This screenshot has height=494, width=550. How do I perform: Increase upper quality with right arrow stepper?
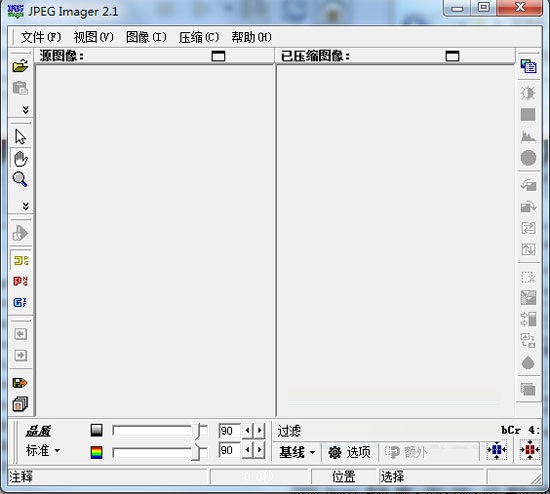coord(260,430)
